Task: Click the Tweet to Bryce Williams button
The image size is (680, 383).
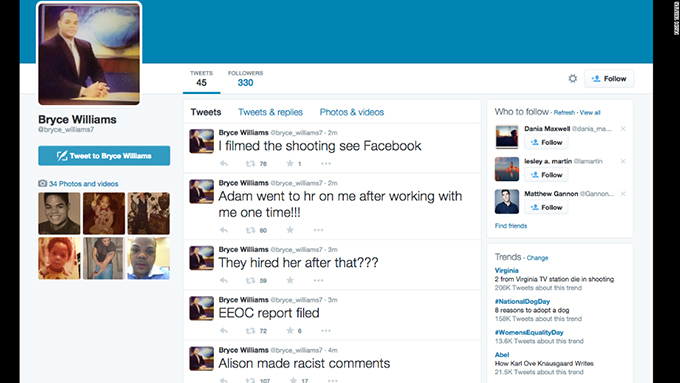Action: click(104, 156)
